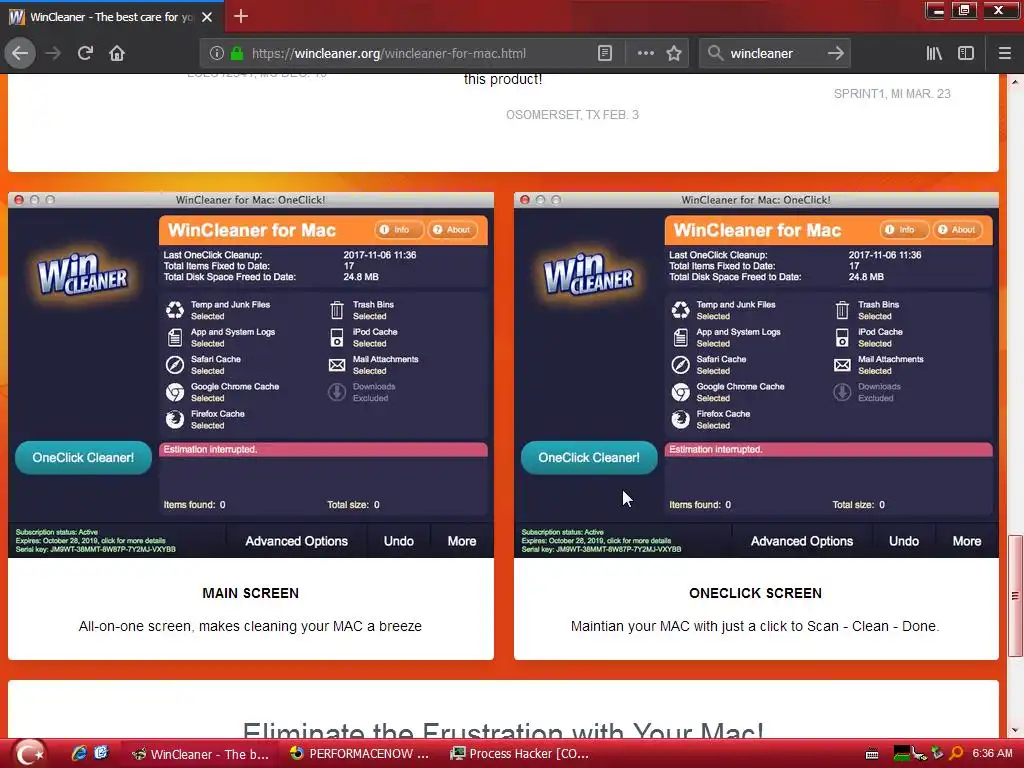Click Temp and Junk Files icon, right screenshot
Screen dimensions: 1024x768
coord(680,310)
